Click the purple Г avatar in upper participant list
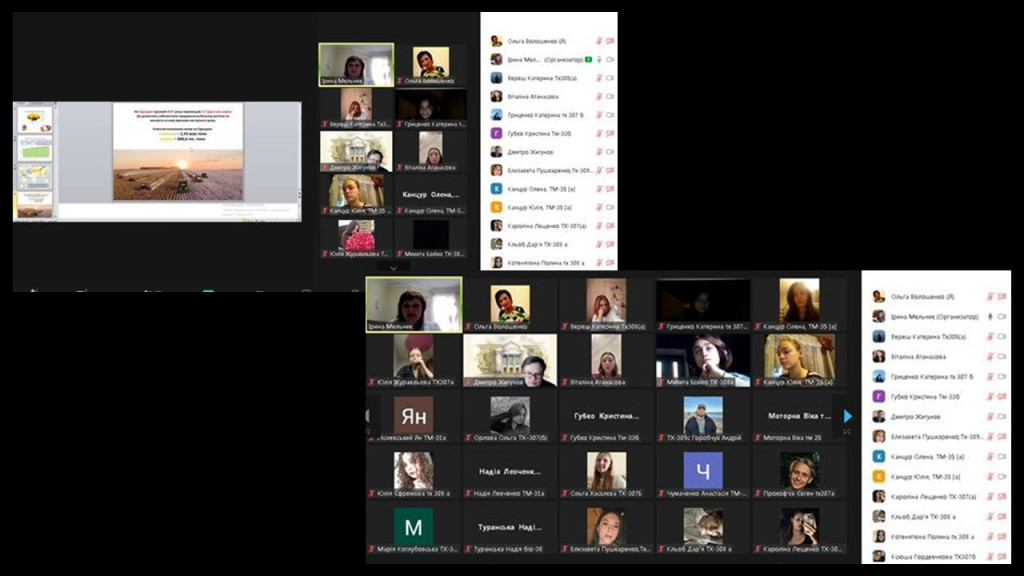Viewport: 1024px width, 576px height. pyautogui.click(x=496, y=133)
